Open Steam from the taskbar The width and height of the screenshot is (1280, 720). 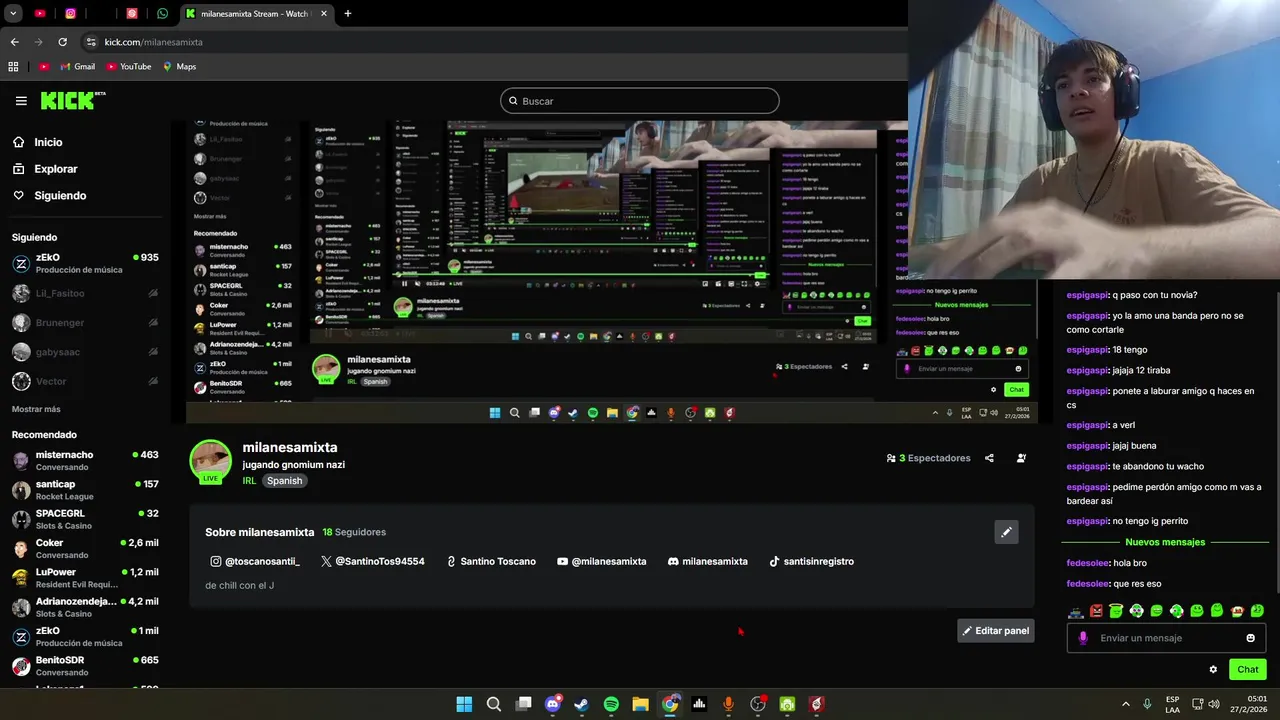(582, 704)
